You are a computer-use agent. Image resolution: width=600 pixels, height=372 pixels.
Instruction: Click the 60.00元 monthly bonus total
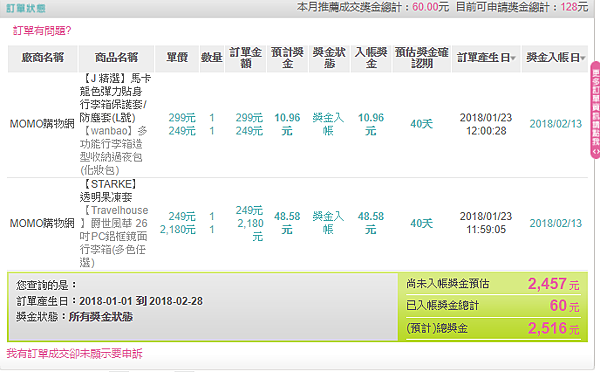(x=430, y=7)
